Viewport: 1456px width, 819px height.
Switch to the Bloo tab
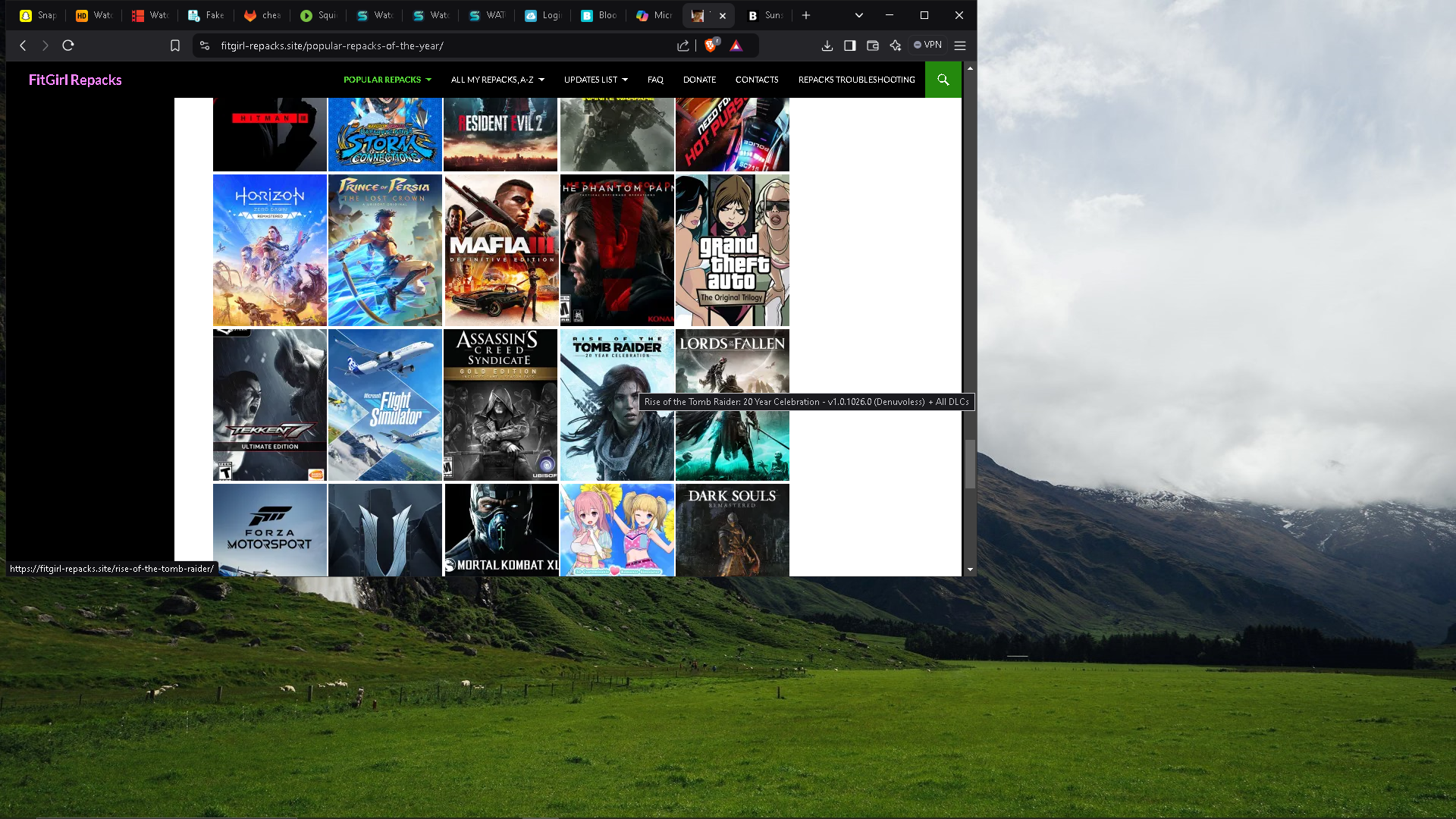(x=598, y=15)
